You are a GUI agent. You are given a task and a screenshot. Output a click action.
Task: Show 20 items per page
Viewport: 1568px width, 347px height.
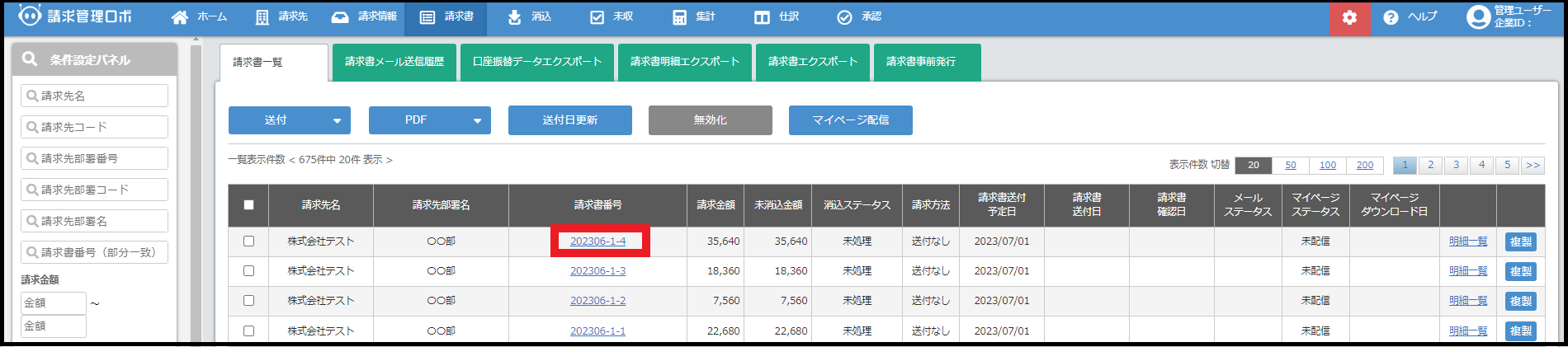pos(1254,165)
